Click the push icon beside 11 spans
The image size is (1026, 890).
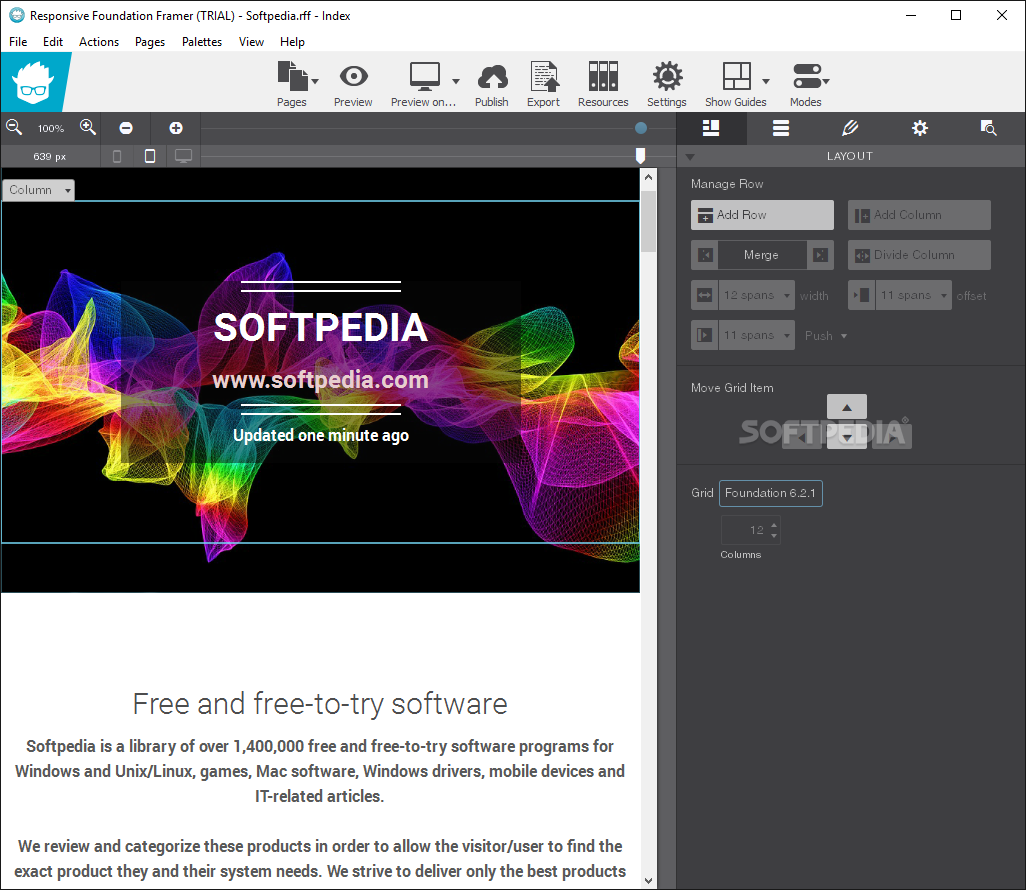705,335
